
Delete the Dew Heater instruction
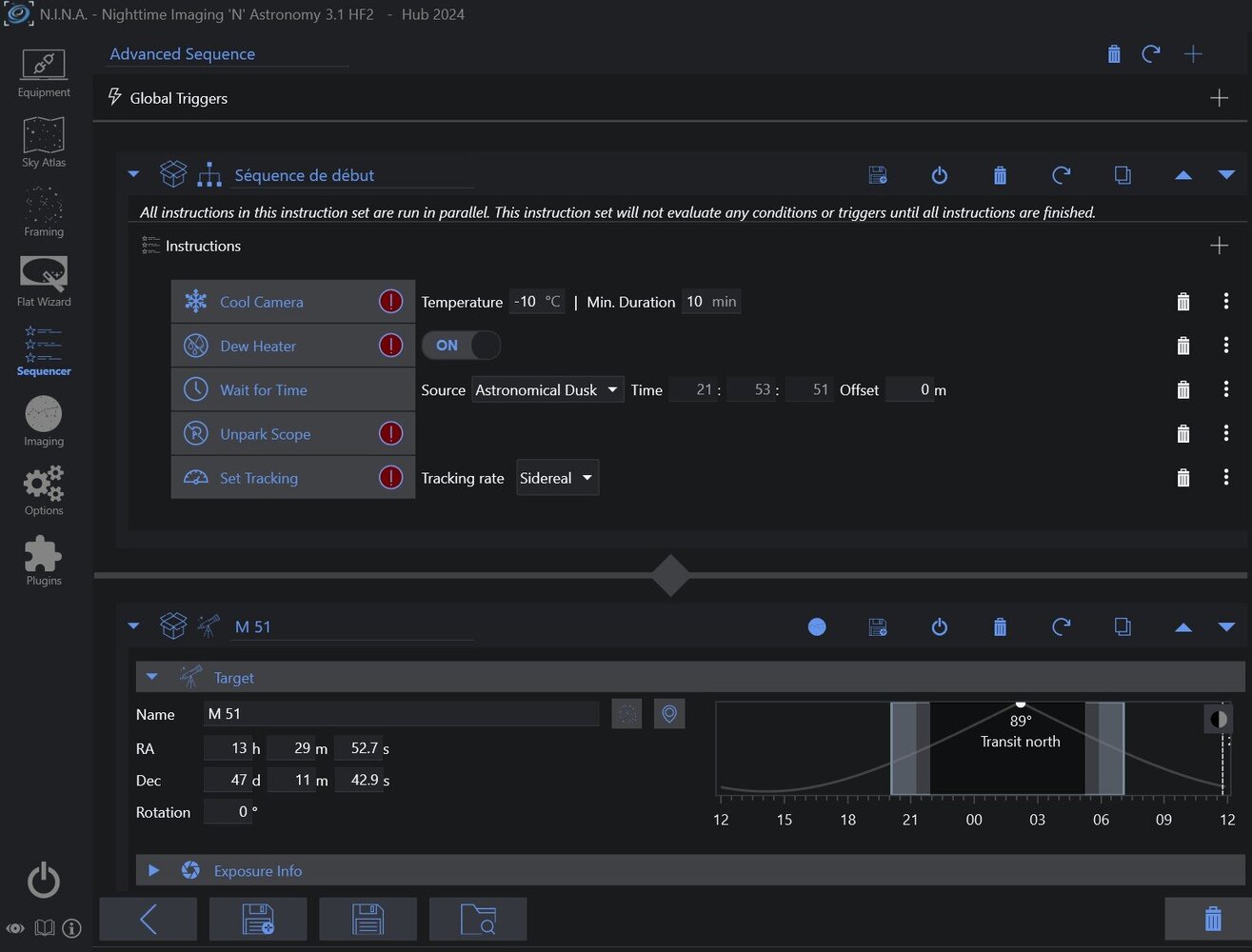pos(1183,346)
